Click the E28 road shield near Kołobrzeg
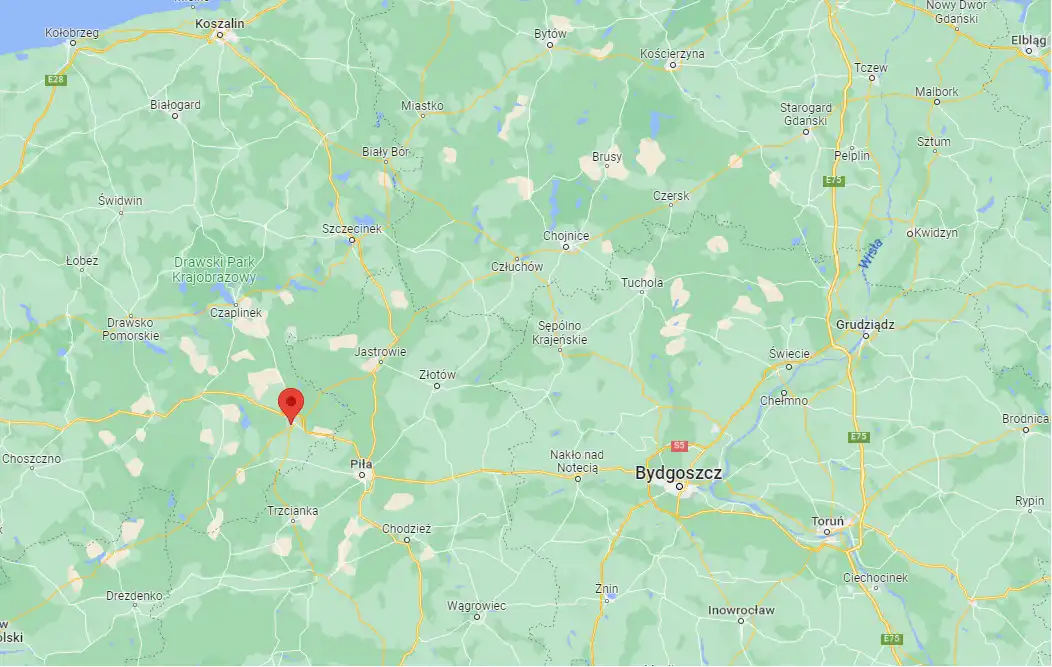This screenshot has height=667, width=1052. 56,80
